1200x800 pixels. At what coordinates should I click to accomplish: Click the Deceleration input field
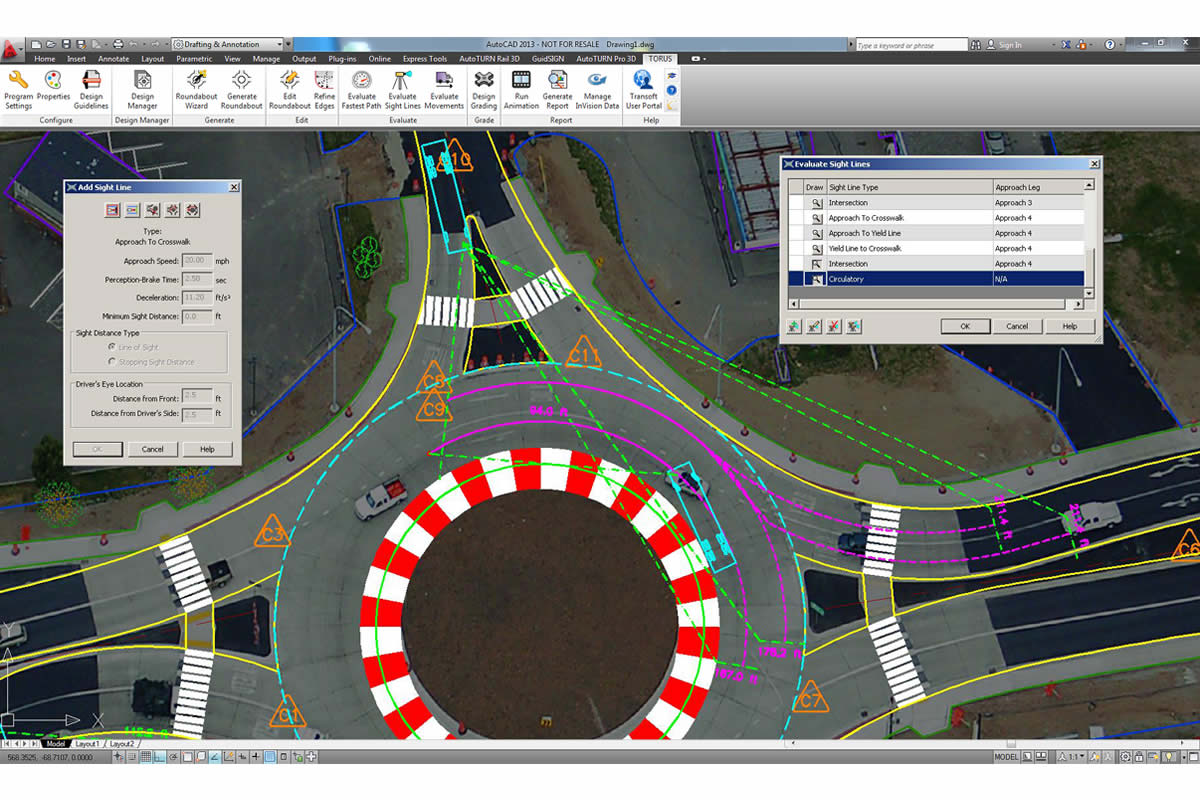click(196, 297)
